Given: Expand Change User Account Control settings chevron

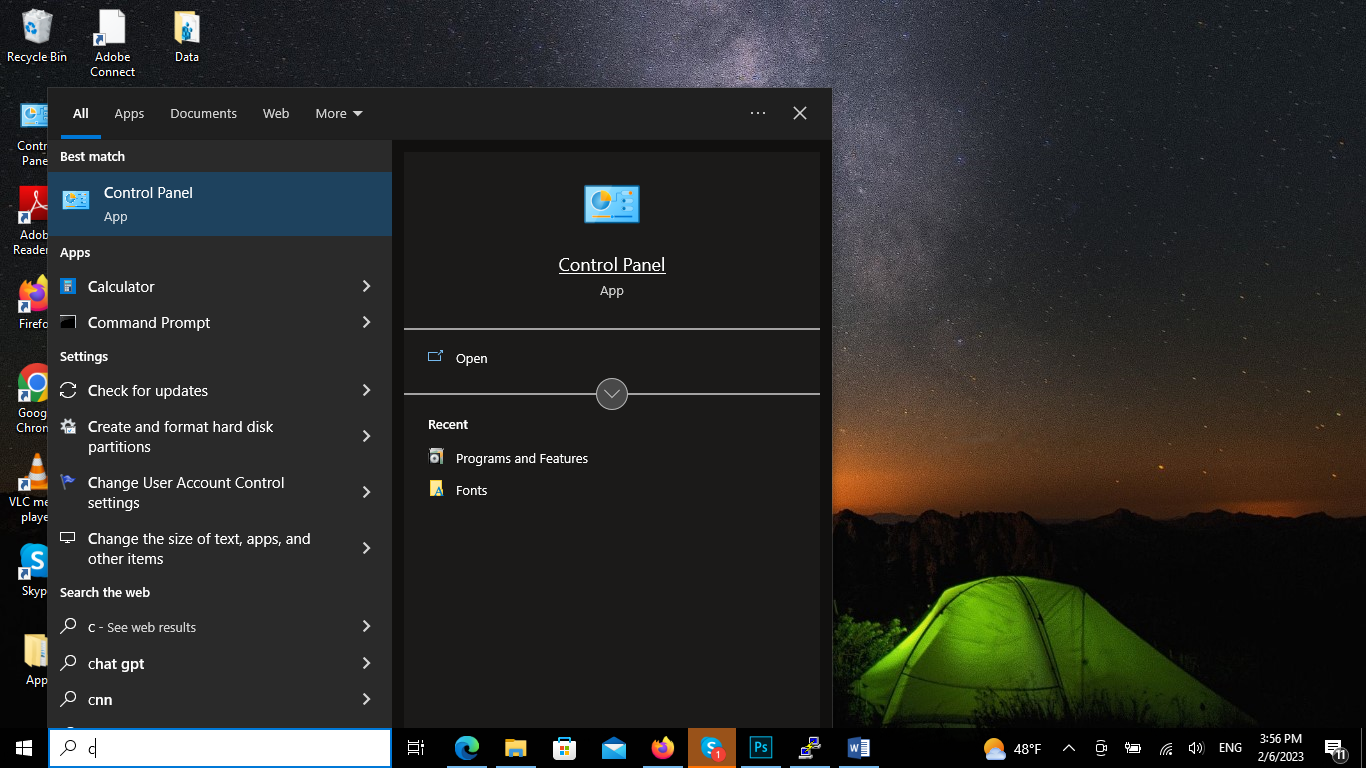Looking at the screenshot, I should [366, 492].
